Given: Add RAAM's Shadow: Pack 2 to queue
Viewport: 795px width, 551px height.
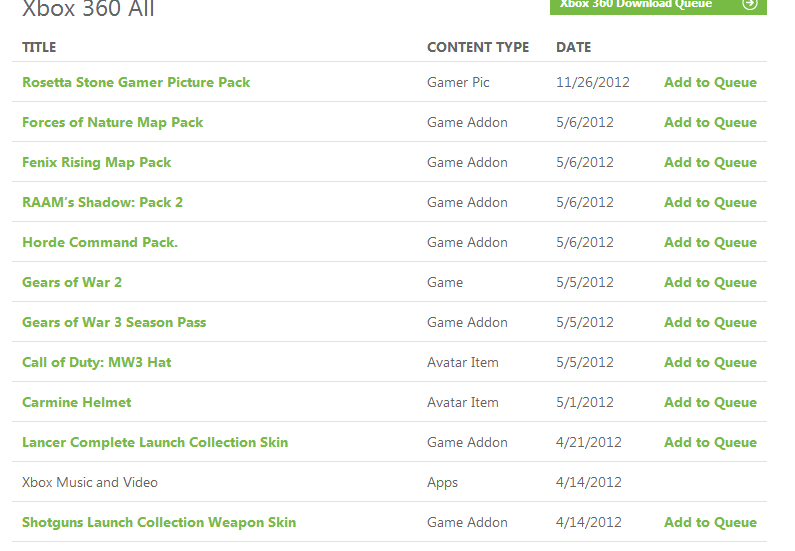Looking at the screenshot, I should point(710,202).
